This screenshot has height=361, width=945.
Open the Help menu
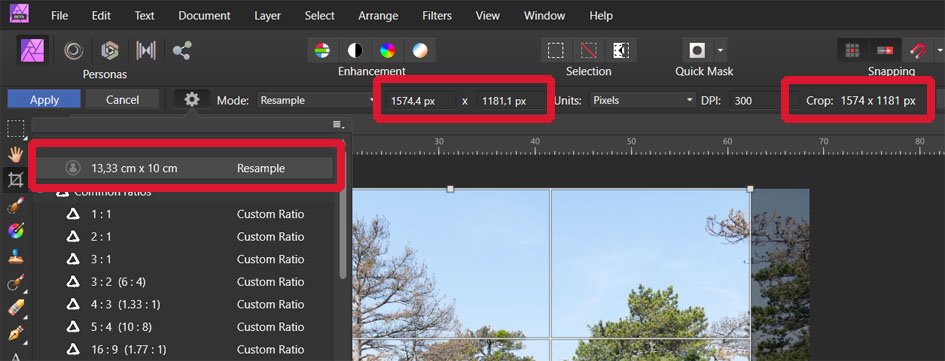[600, 16]
